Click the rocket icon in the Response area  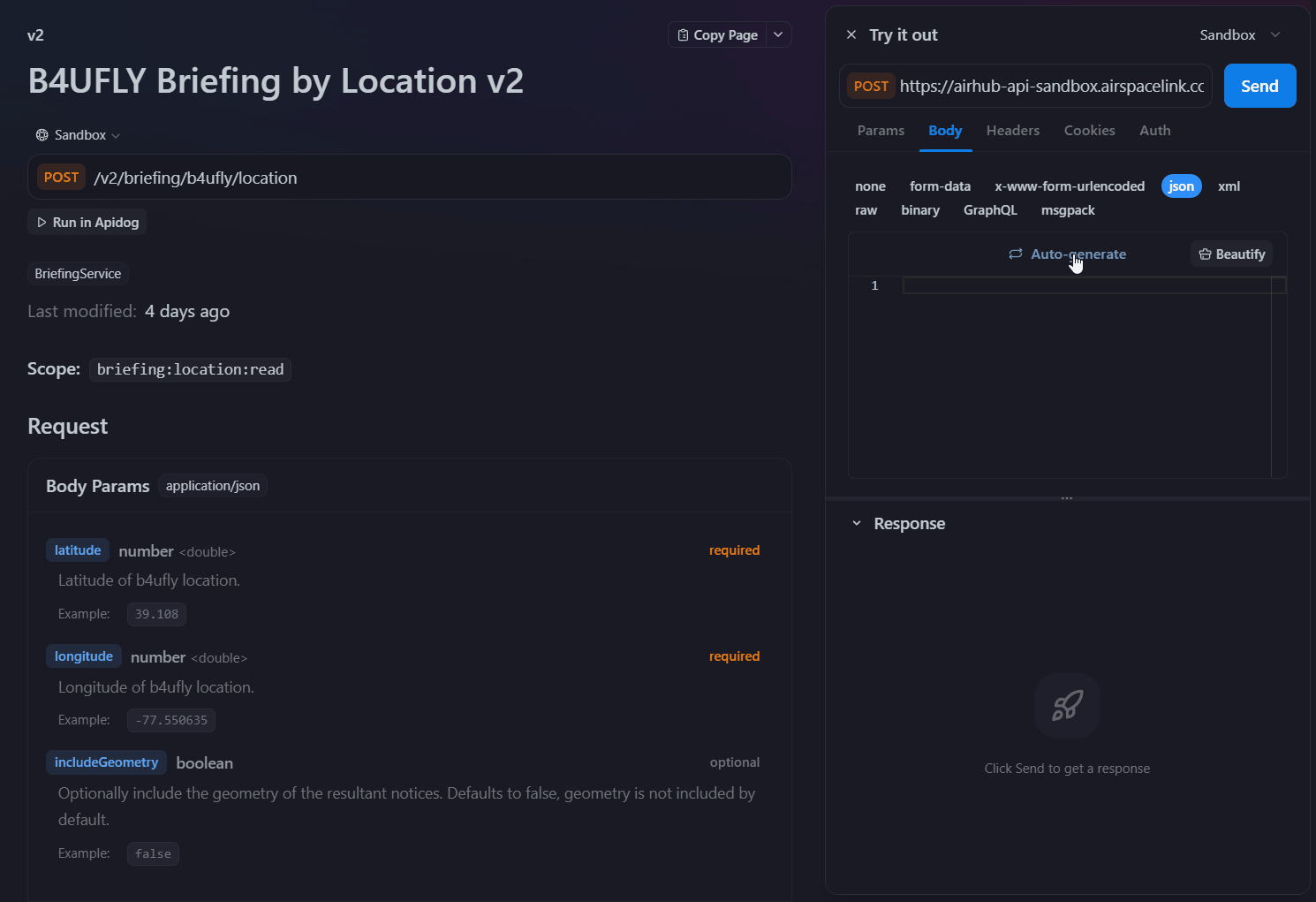pos(1067,705)
